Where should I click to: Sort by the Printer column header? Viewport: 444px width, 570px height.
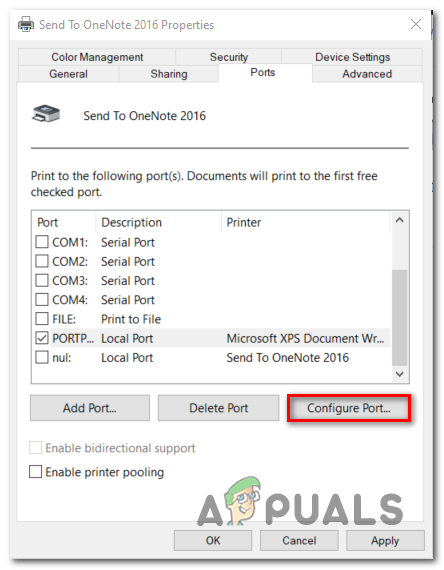click(305, 222)
